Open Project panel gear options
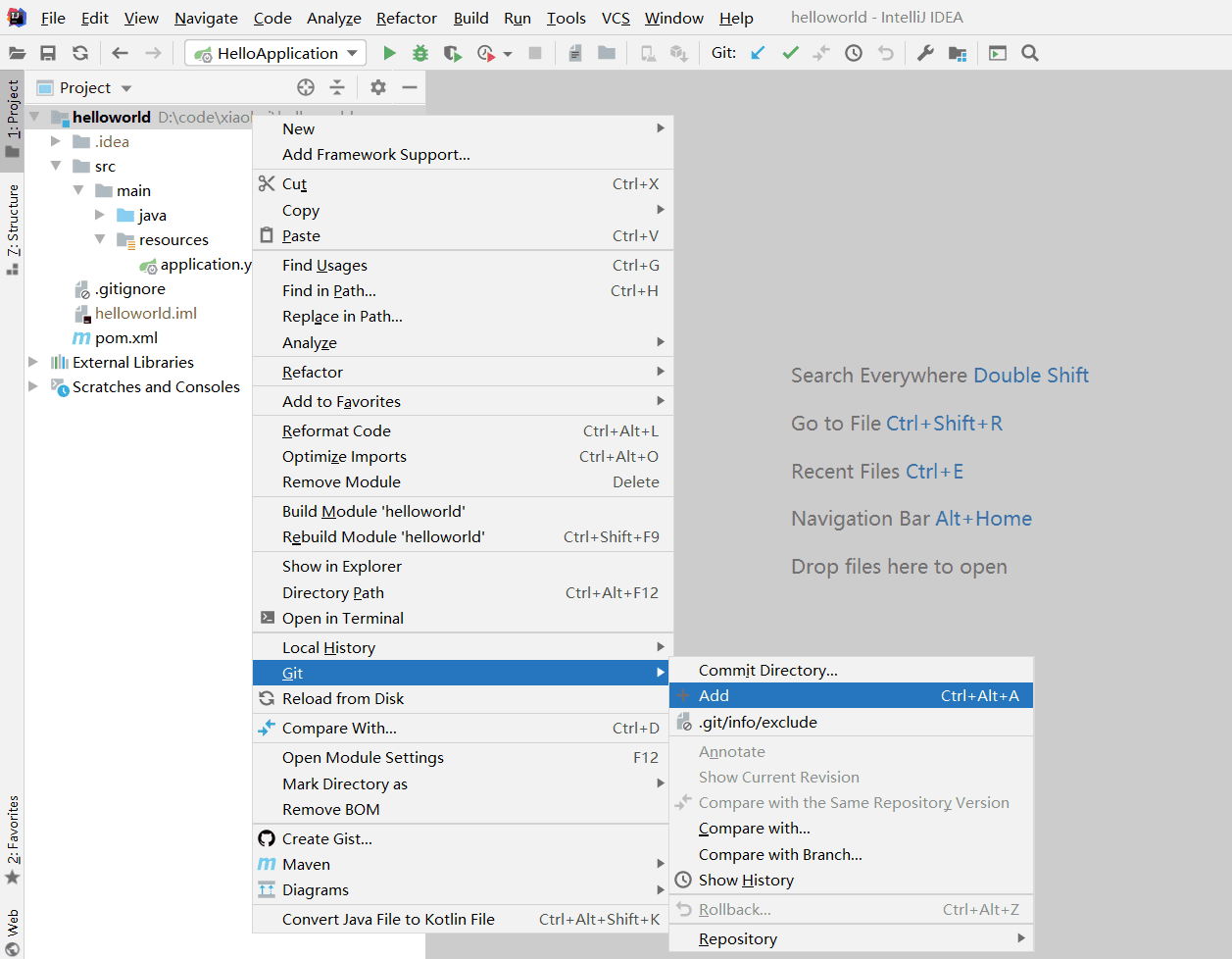The width and height of the screenshot is (1232, 959). tap(378, 87)
